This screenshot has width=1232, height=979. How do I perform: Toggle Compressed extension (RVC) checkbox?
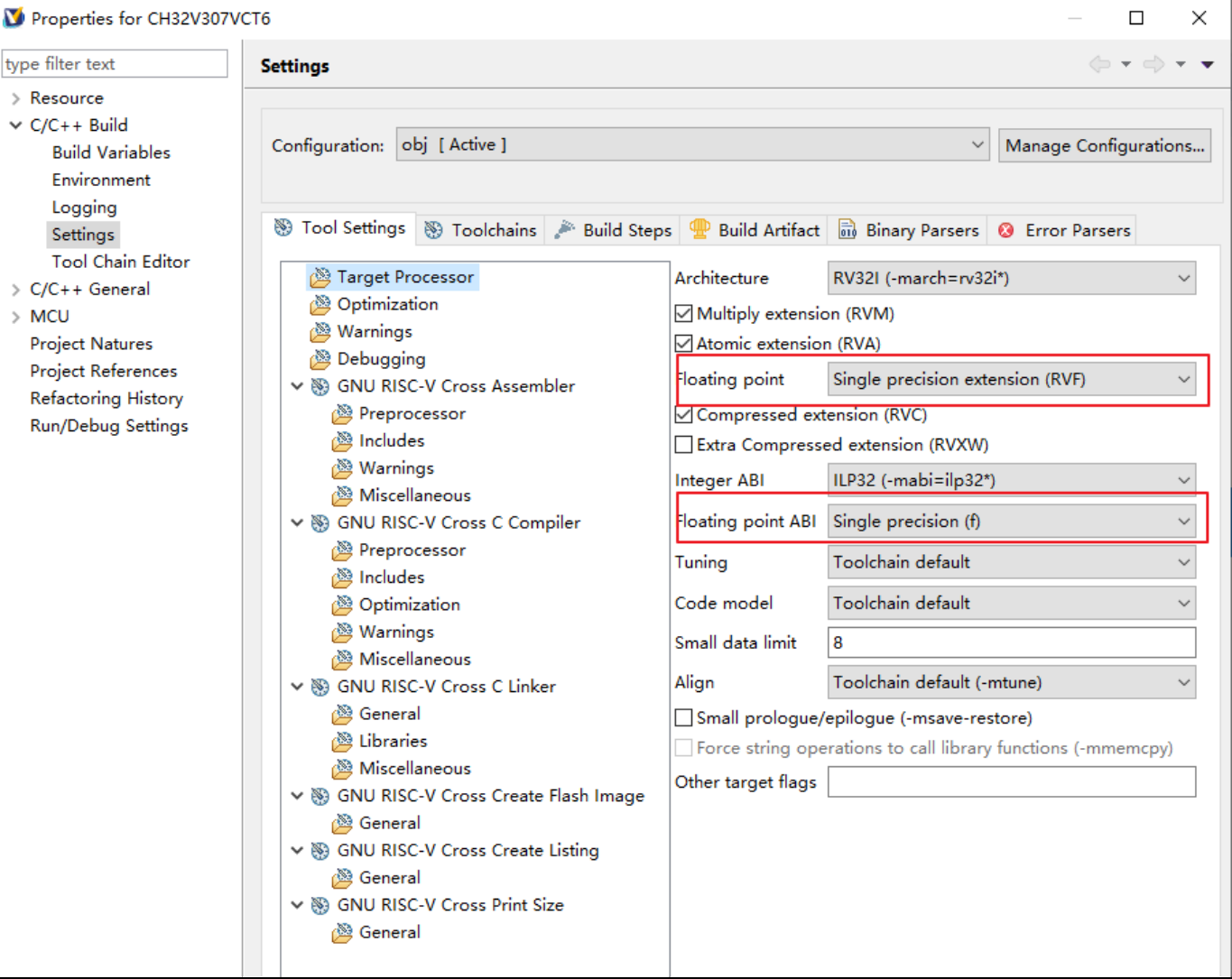[x=684, y=415]
